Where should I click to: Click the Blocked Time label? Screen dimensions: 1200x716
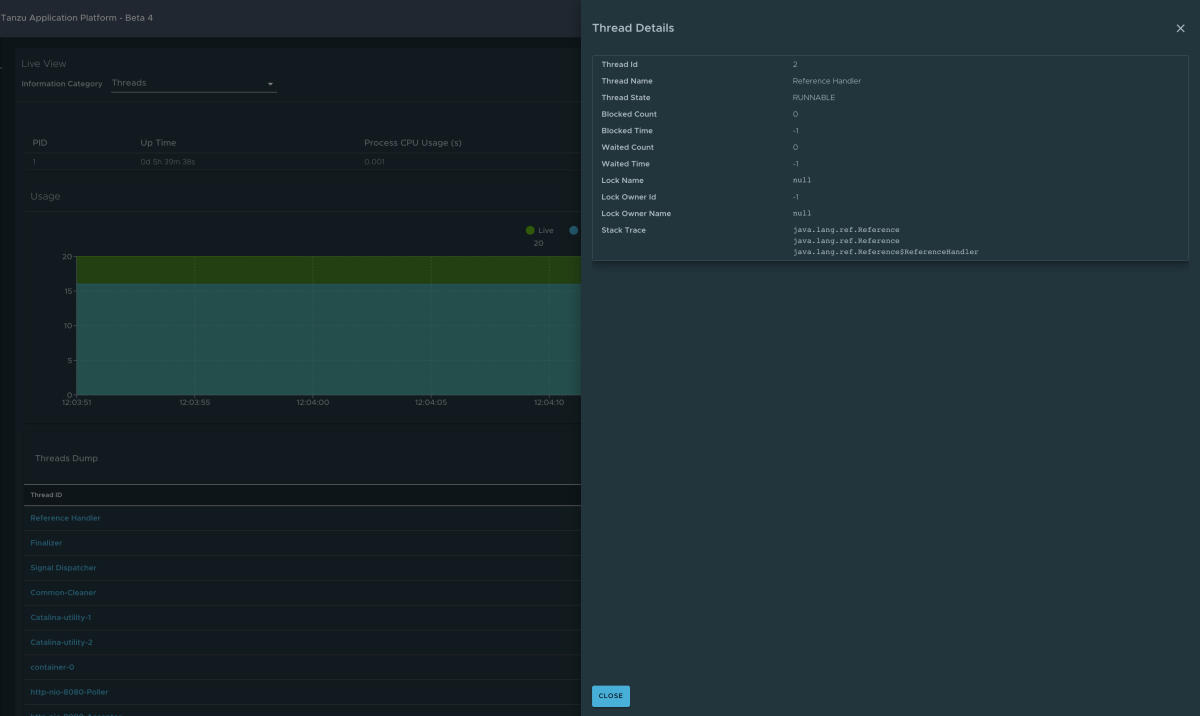(x=627, y=131)
